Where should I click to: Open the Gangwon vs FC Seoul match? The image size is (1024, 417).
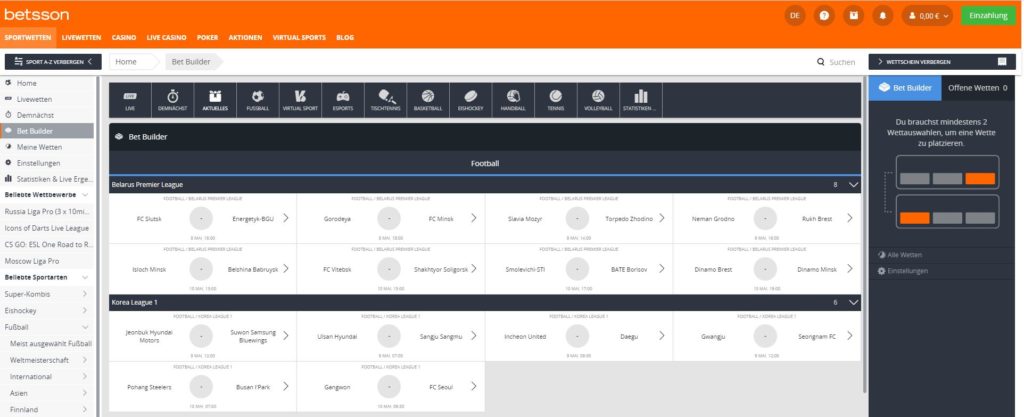click(x=391, y=387)
